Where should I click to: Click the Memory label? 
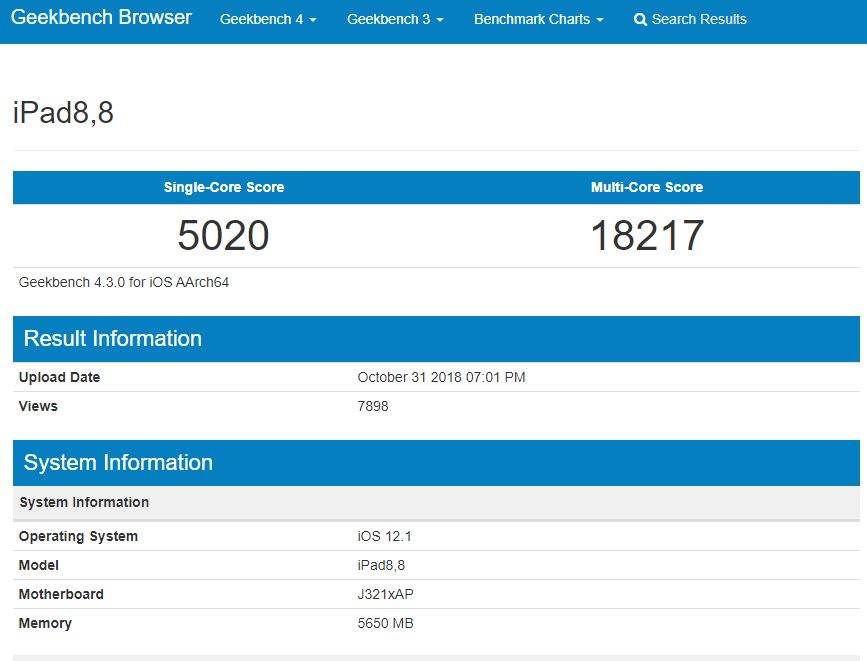(45, 623)
